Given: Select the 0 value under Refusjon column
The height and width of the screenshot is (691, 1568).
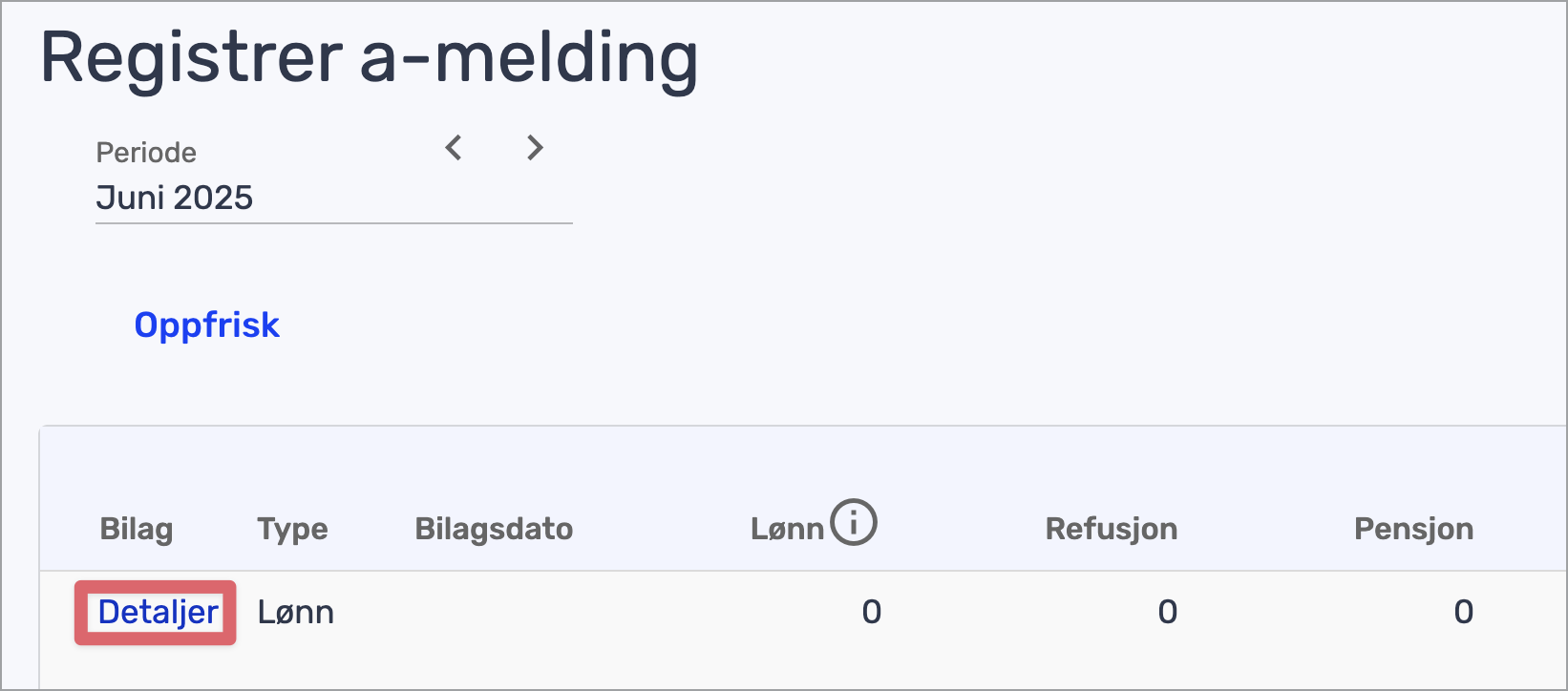Looking at the screenshot, I should [1167, 613].
